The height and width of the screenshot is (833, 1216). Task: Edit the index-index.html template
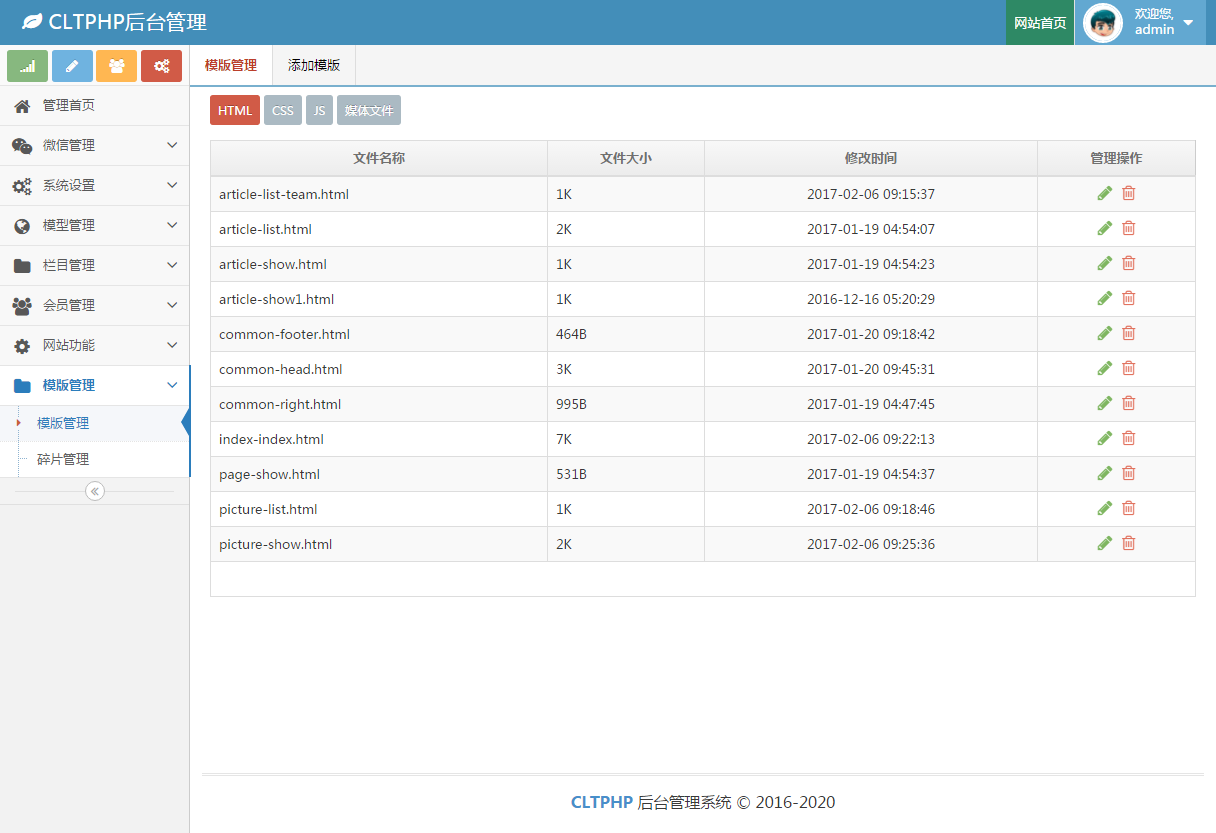click(1104, 438)
